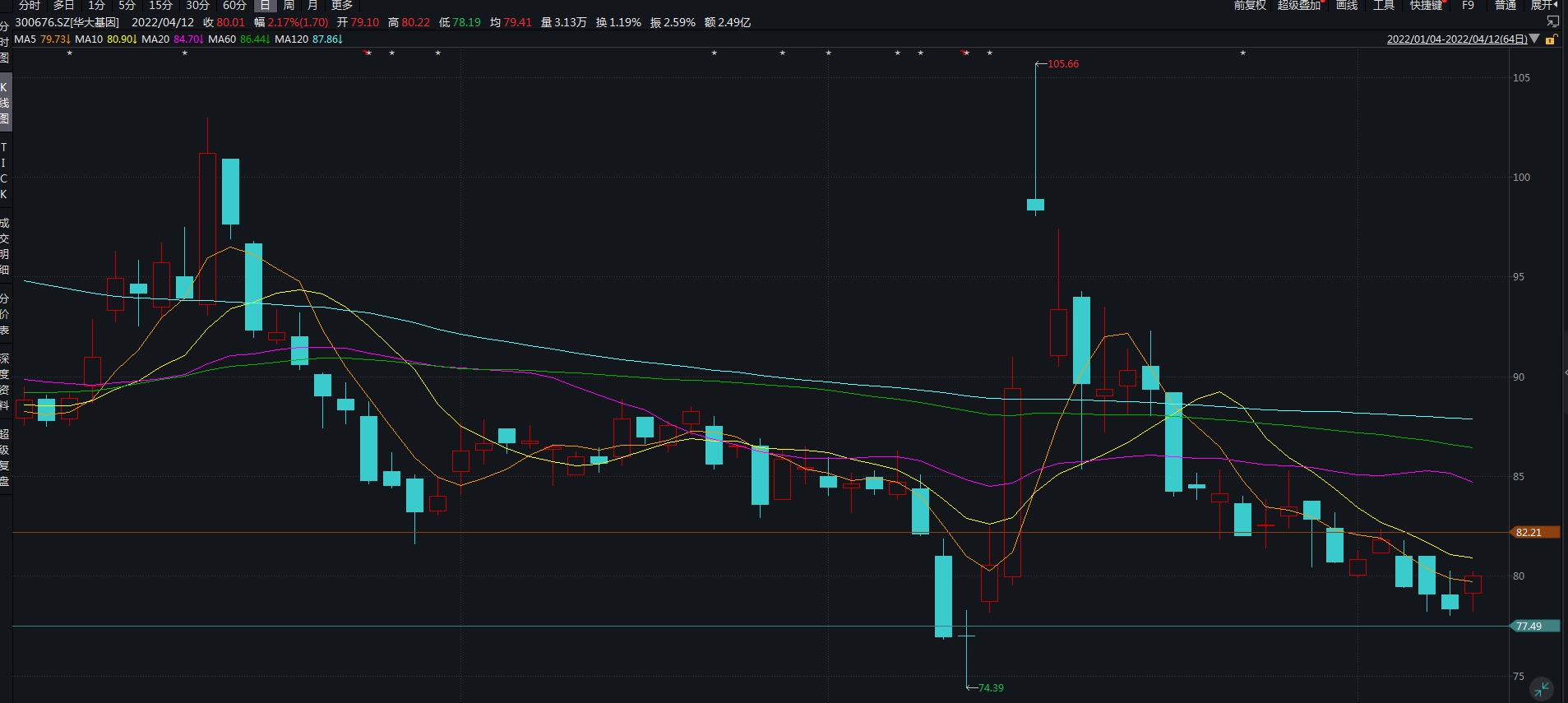Viewport: 1568px width, 703px height.
Task: Click the MA20 84.70 indicator label
Action: (173, 39)
